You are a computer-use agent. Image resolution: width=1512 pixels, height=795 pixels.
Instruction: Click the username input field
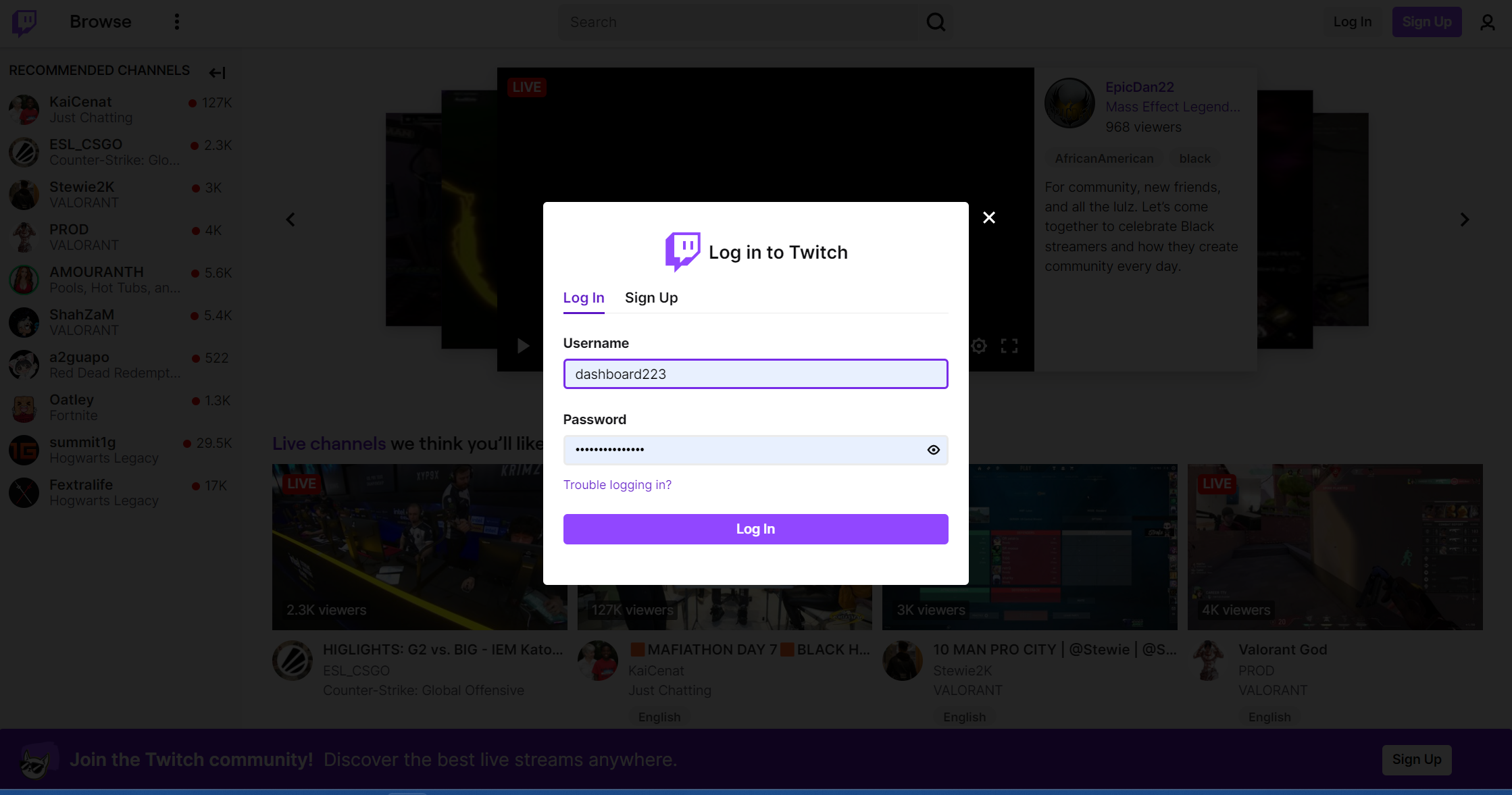click(x=756, y=373)
